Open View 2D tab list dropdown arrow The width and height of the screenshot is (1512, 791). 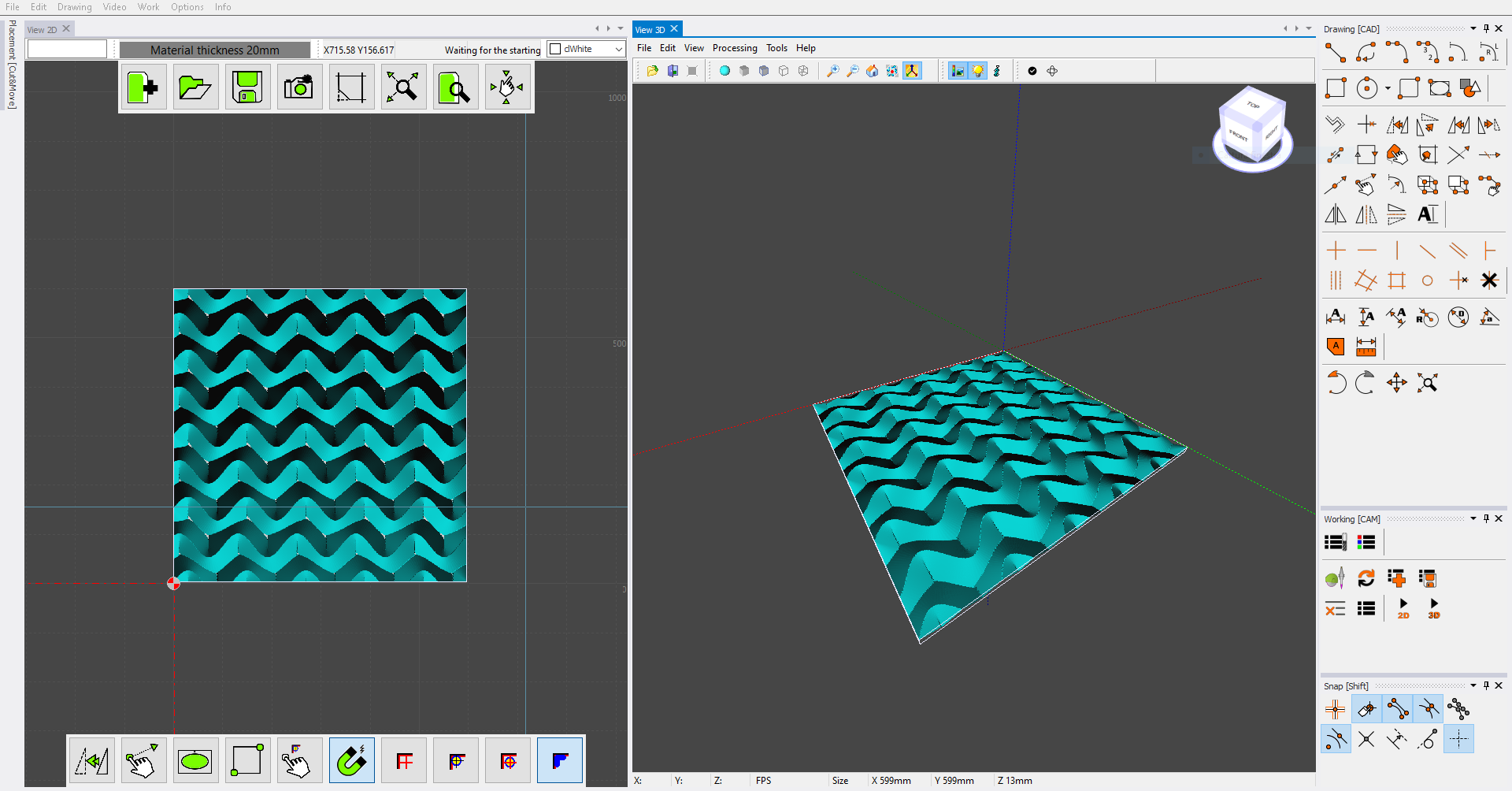(x=621, y=29)
